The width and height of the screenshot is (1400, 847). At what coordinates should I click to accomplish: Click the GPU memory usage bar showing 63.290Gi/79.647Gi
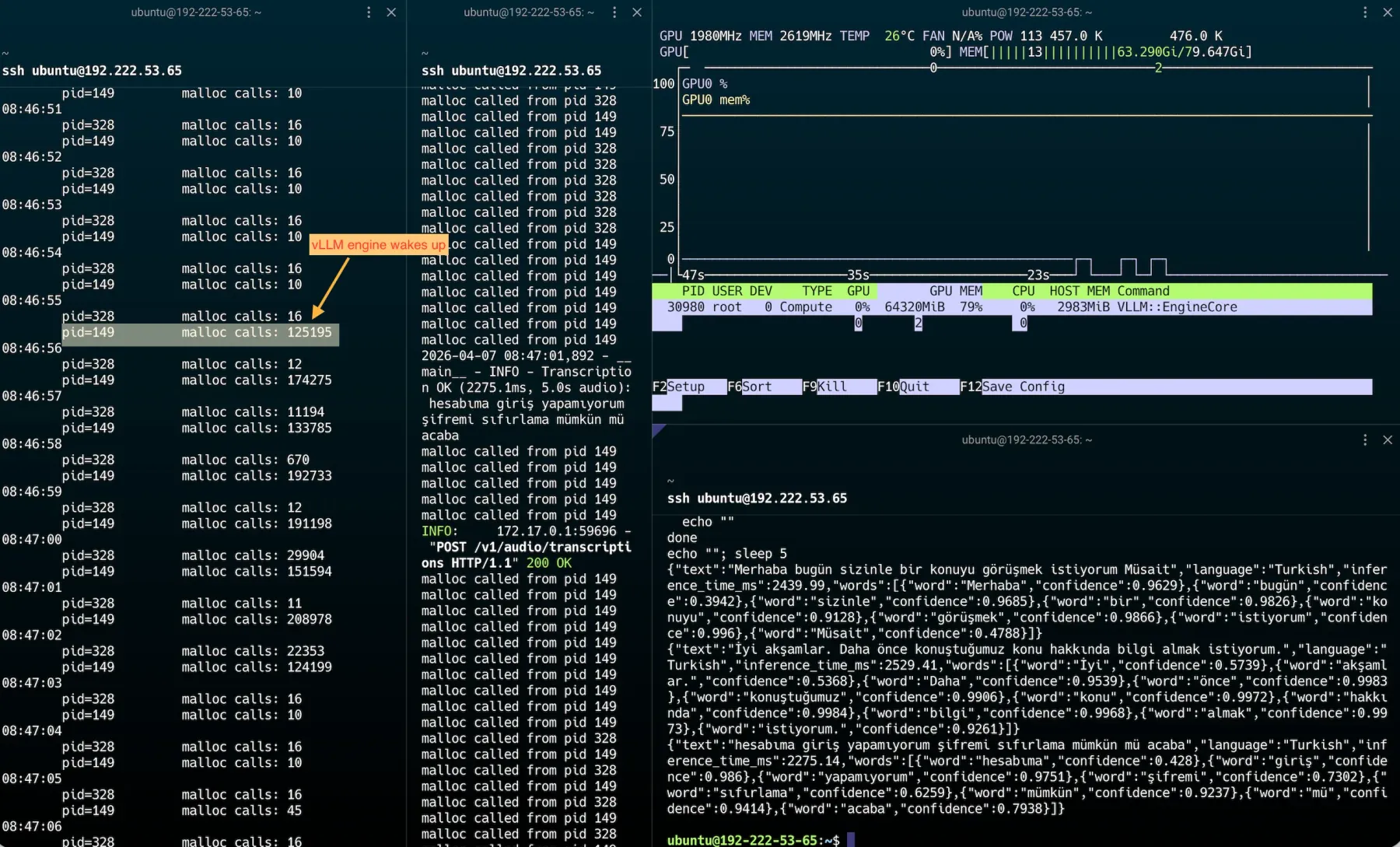coord(1105,52)
